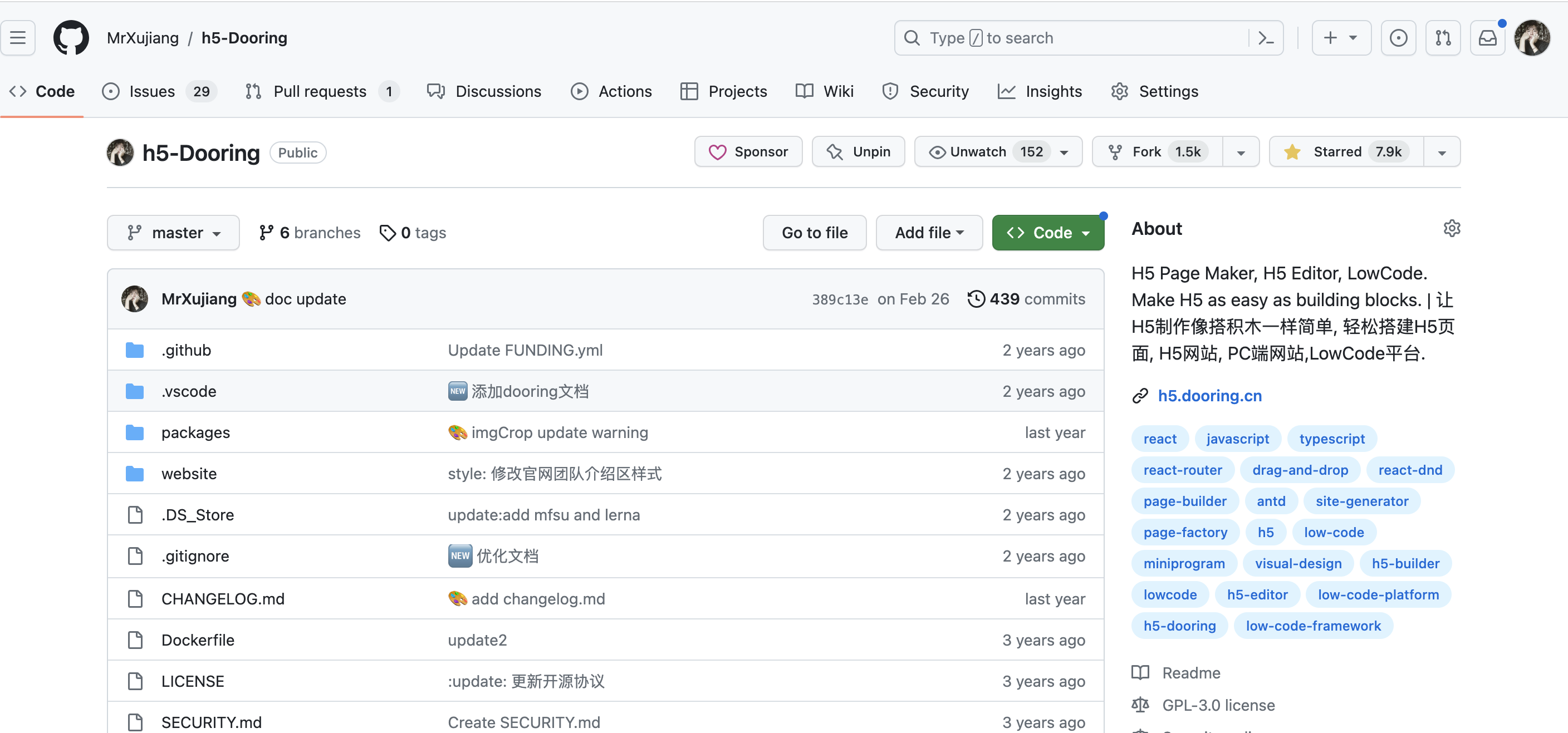Click the typescript topic tag
The image size is (1568, 733).
coord(1332,439)
